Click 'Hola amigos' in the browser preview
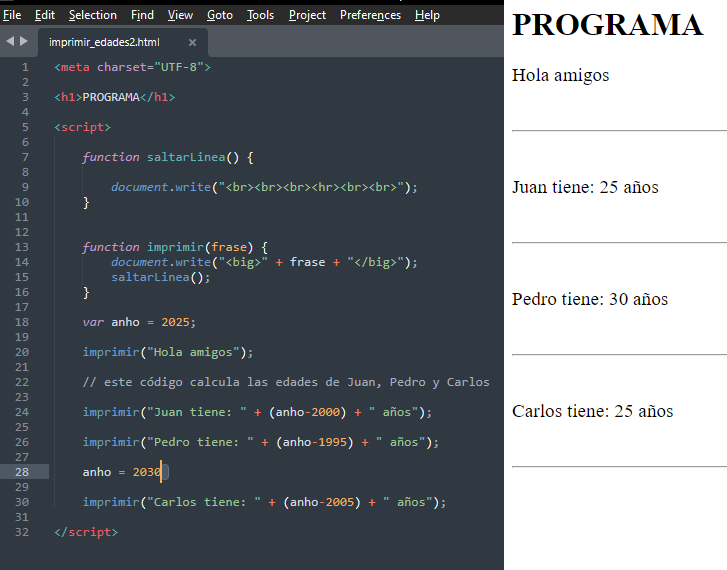 (x=561, y=76)
